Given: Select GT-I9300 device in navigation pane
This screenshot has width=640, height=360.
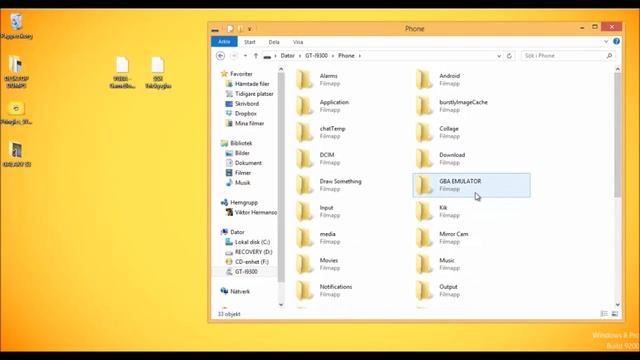Looking at the screenshot, I should click(x=246, y=271).
